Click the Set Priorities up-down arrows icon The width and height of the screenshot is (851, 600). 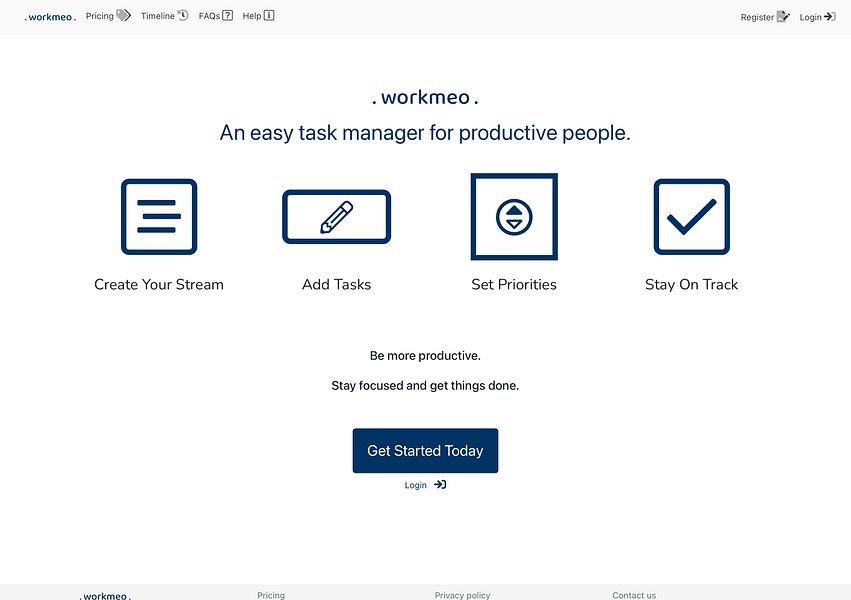(x=514, y=216)
